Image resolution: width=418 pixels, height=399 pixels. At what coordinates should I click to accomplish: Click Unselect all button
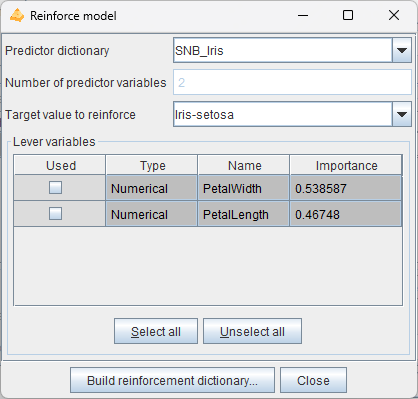pos(252,331)
